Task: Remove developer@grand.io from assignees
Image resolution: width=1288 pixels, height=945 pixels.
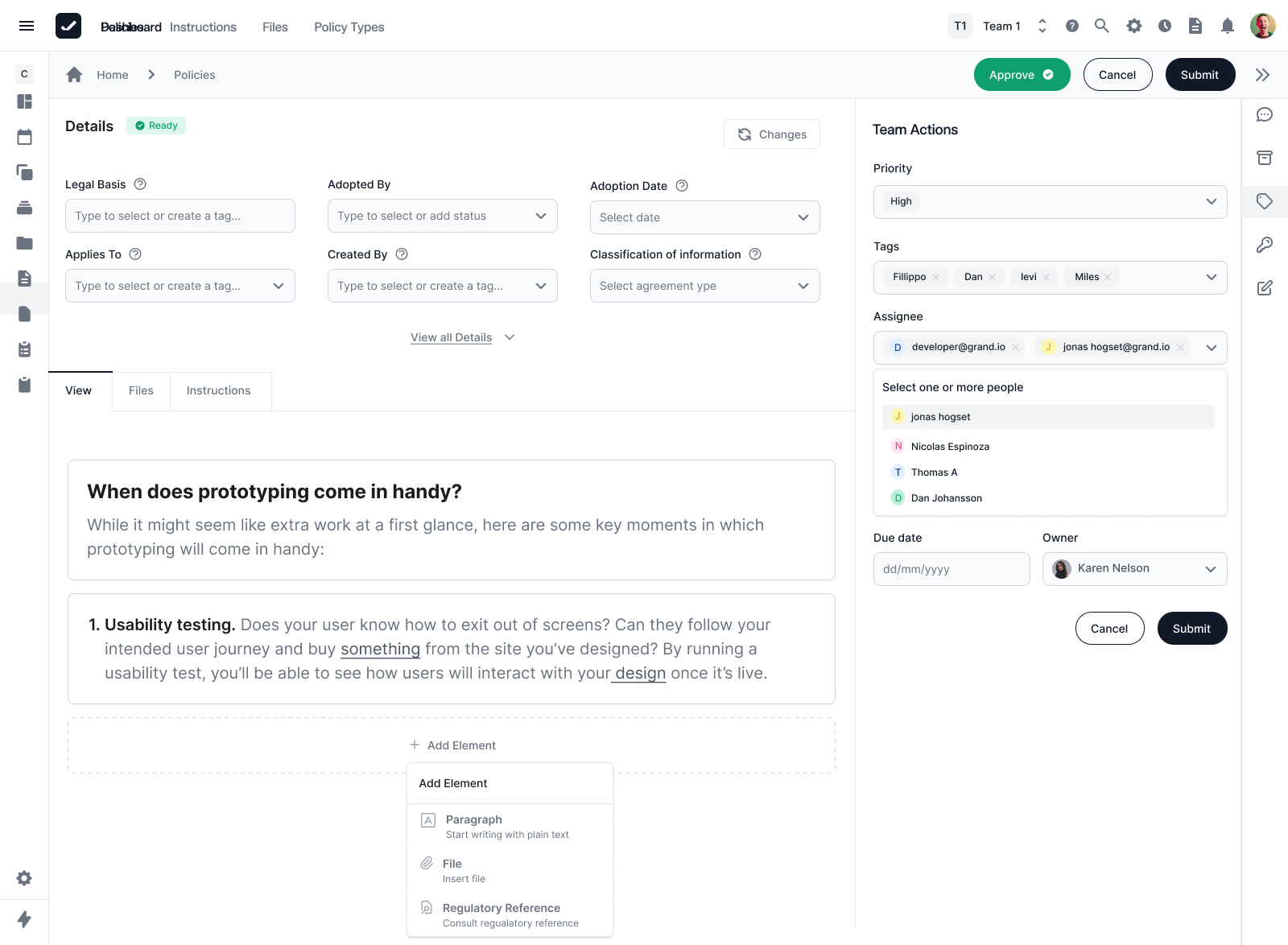Action: (x=1015, y=348)
